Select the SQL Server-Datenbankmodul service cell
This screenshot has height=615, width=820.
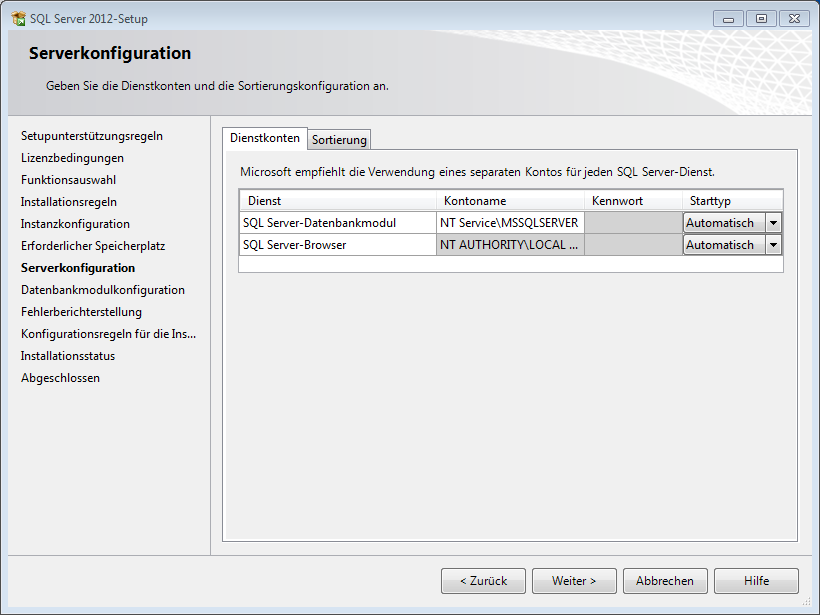(x=337, y=223)
